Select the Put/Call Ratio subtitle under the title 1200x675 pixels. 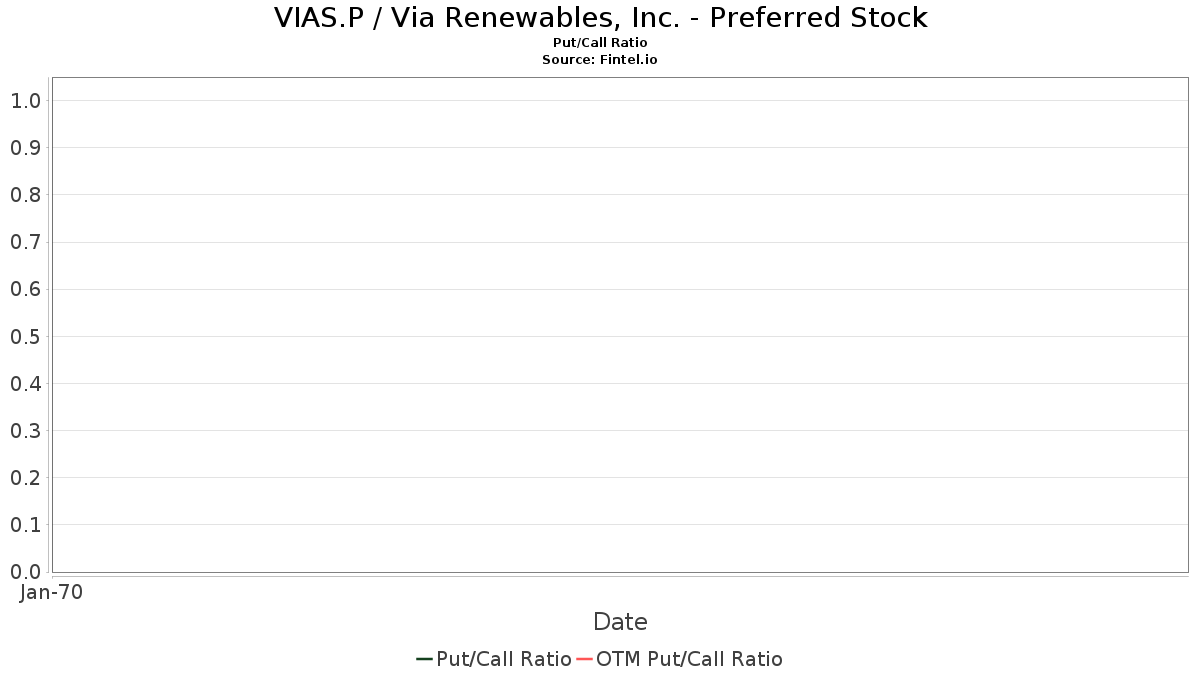(x=600, y=43)
